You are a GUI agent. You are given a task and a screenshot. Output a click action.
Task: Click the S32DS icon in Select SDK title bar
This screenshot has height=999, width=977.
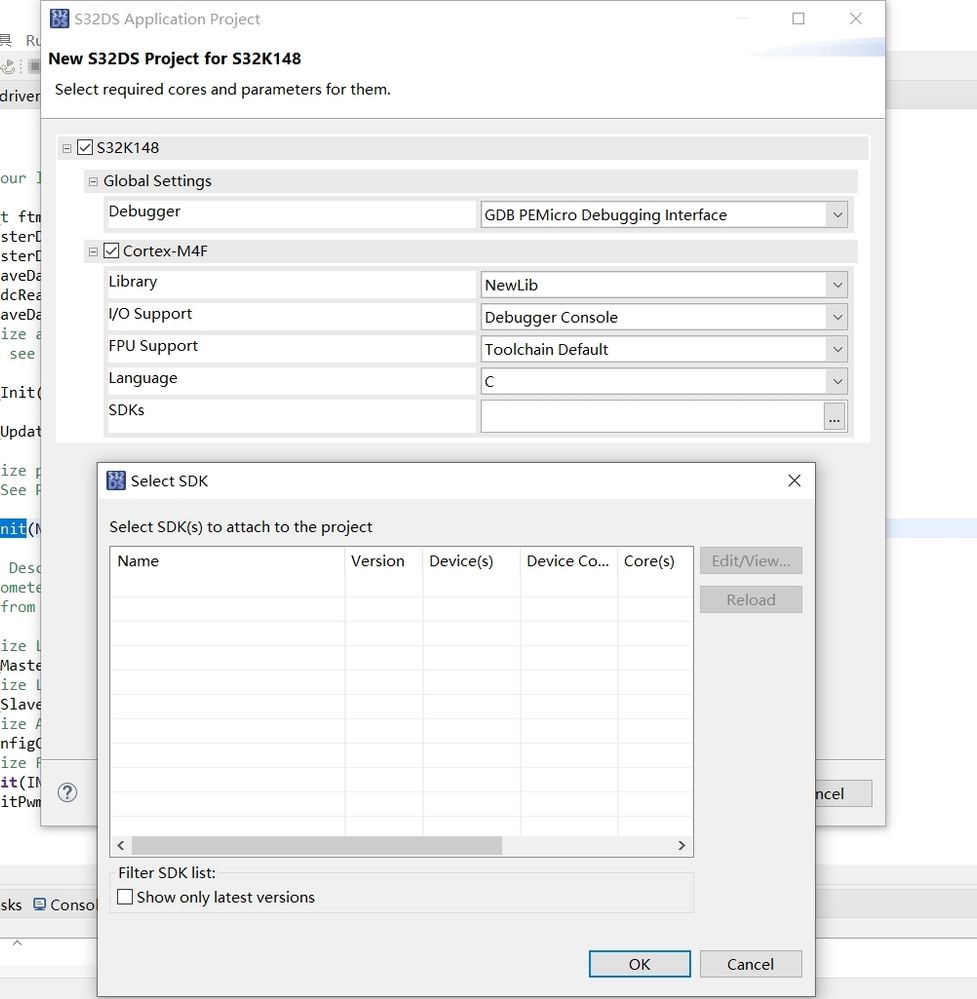click(115, 480)
